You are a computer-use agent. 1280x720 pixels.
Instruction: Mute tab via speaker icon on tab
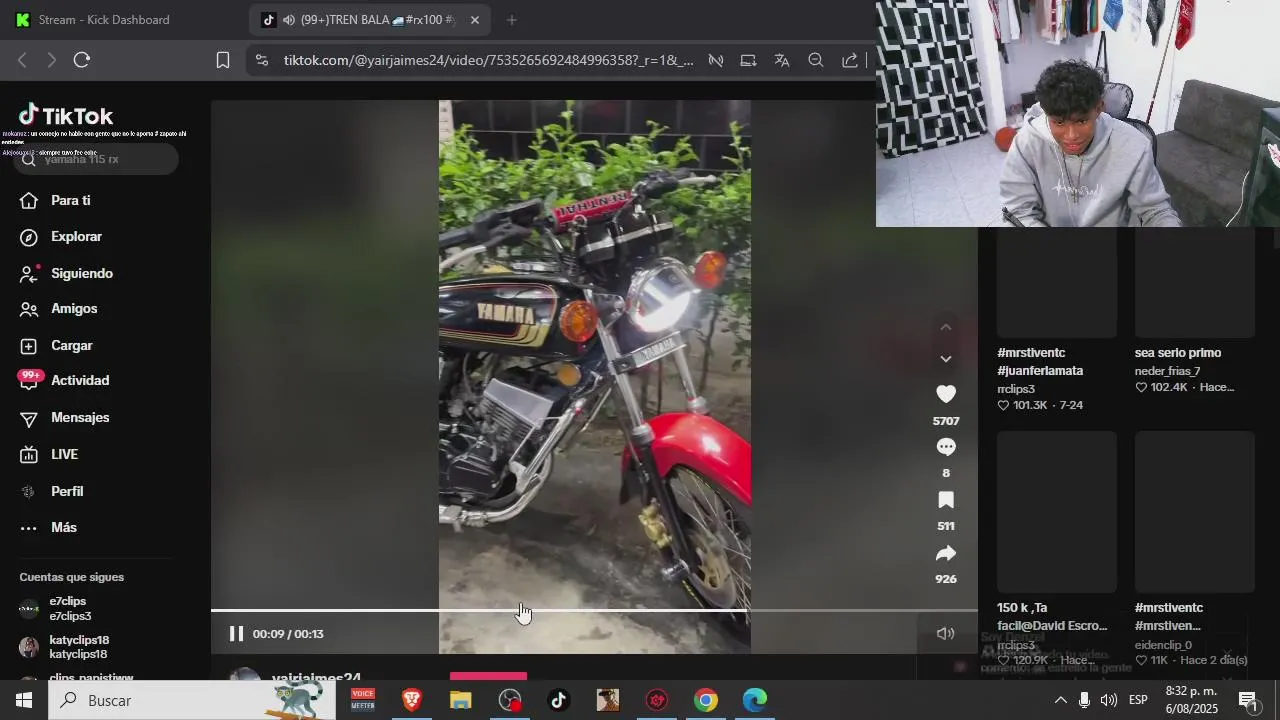(289, 20)
